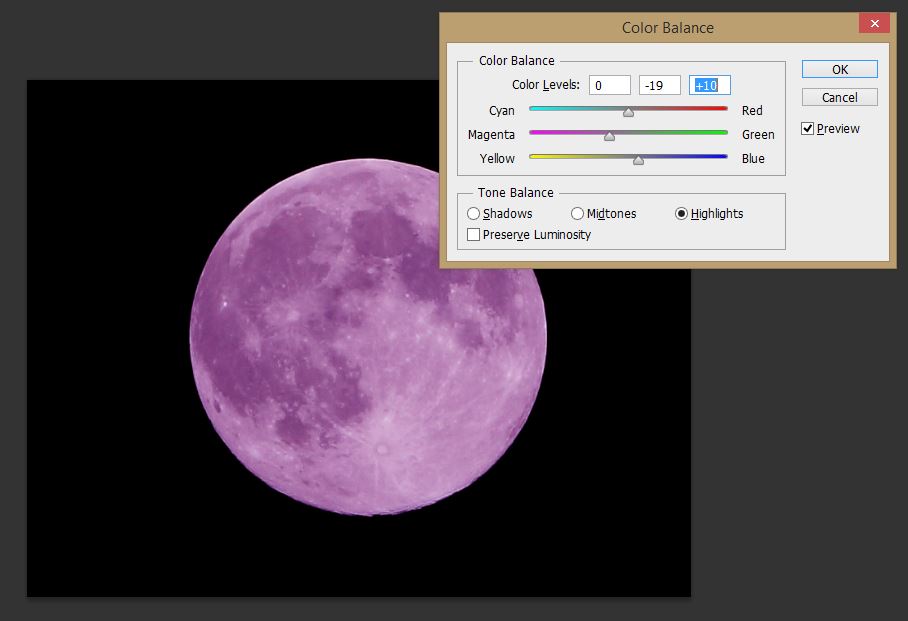
Task: Choose the Highlights radio button
Action: click(682, 214)
